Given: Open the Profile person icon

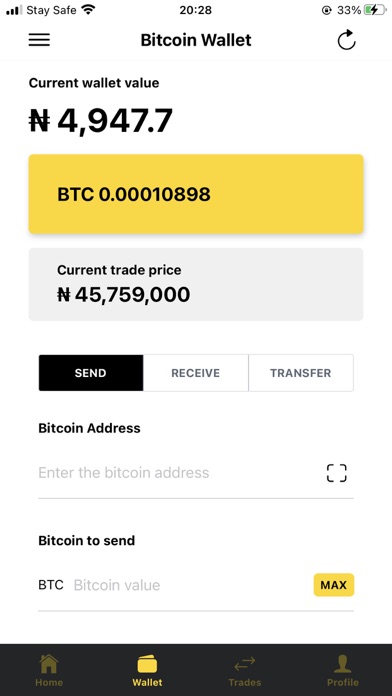Looking at the screenshot, I should pyautogui.click(x=343, y=664).
